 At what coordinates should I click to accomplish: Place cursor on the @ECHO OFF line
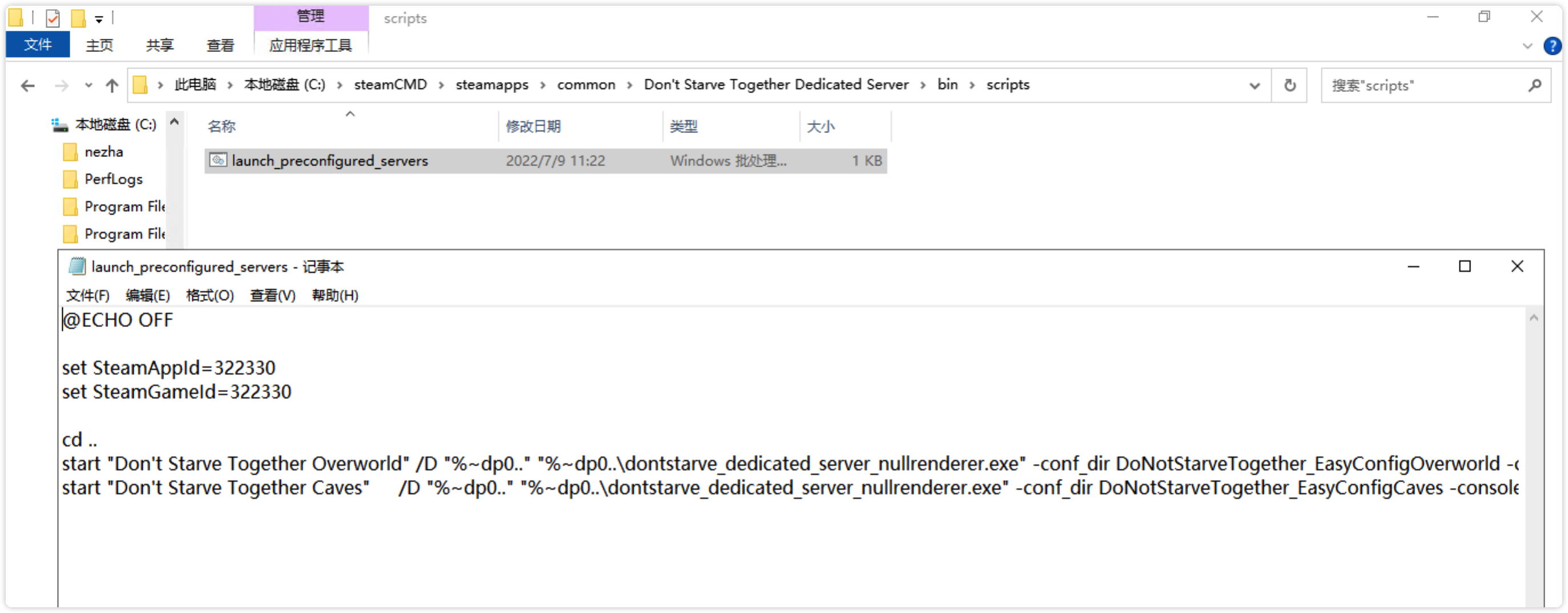pyautogui.click(x=118, y=321)
